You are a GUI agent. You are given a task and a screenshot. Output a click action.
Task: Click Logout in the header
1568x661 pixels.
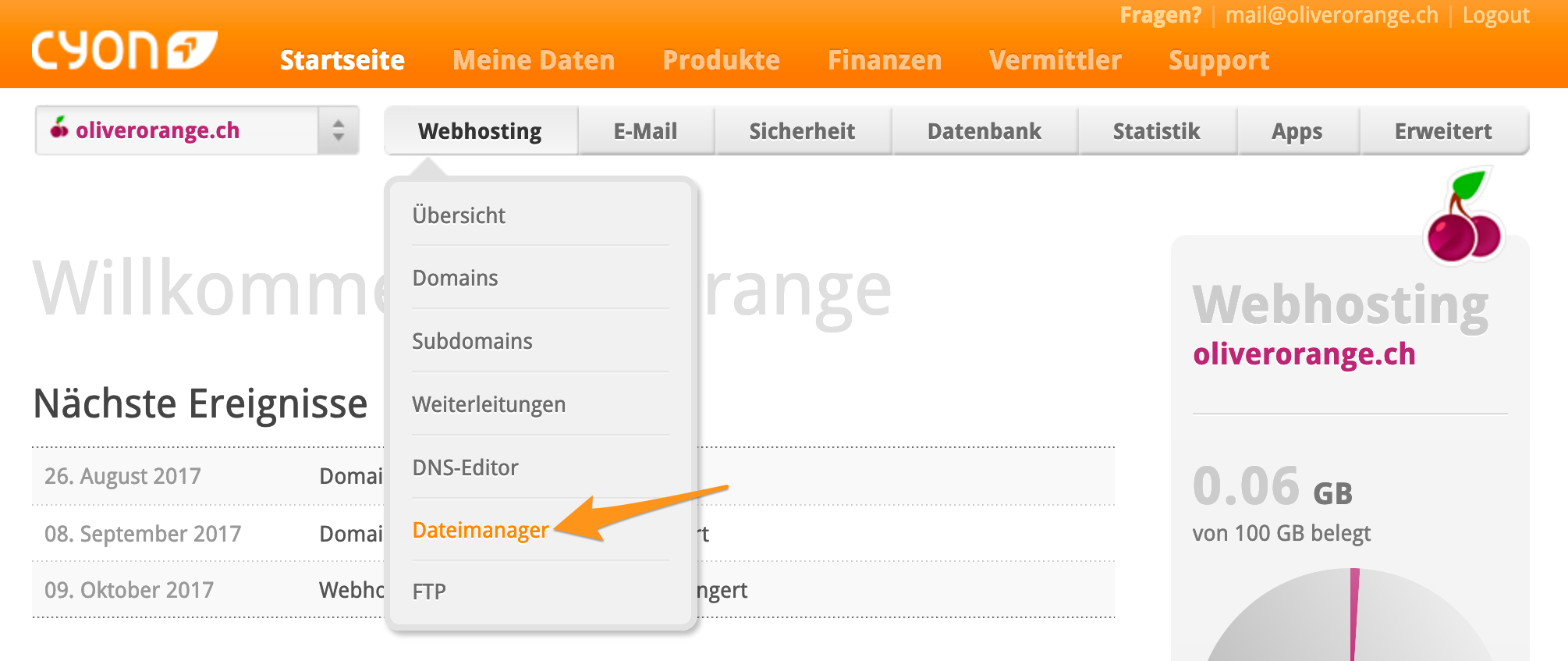[1496, 15]
